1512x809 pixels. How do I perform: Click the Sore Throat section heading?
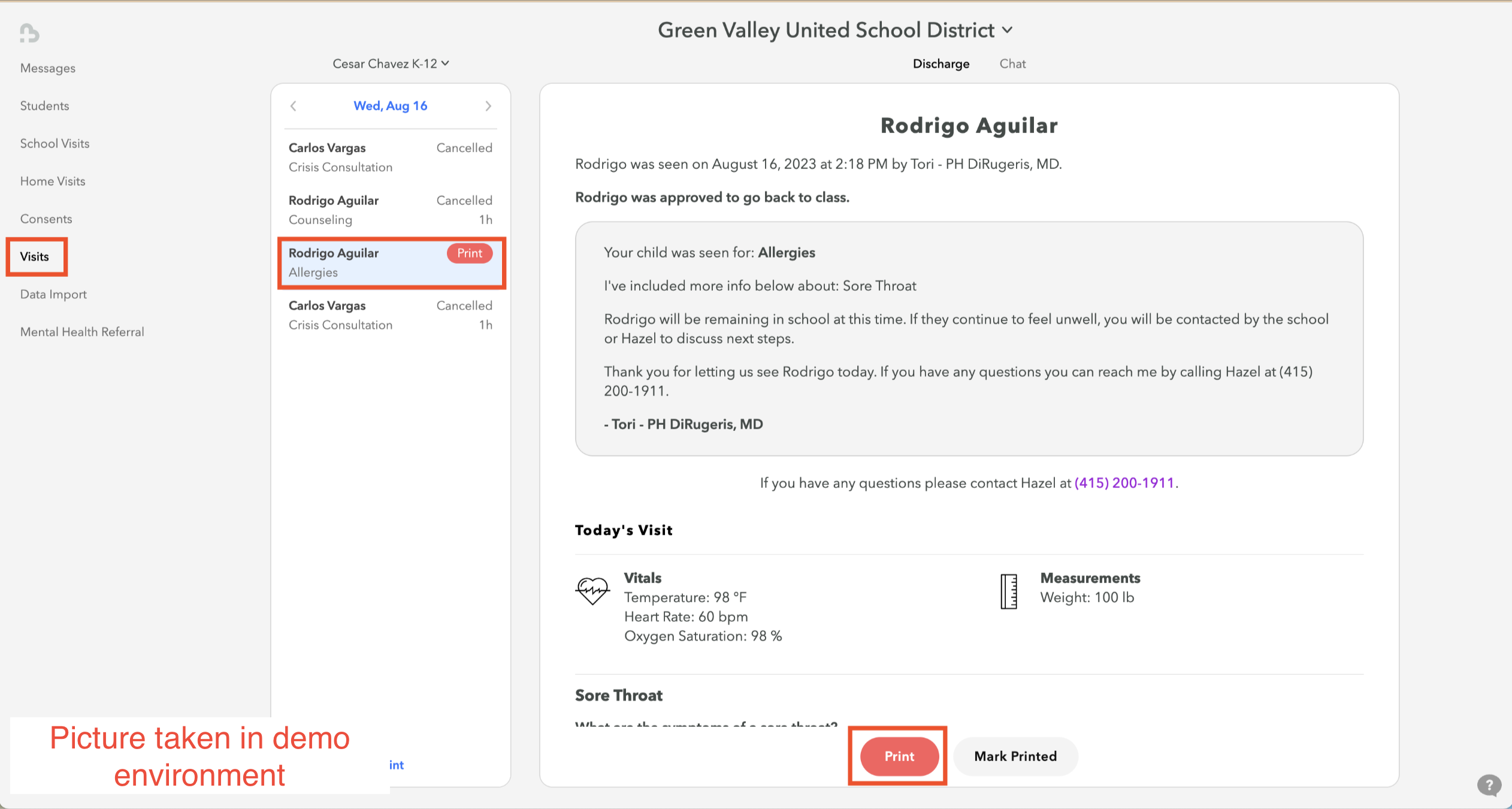(619, 696)
